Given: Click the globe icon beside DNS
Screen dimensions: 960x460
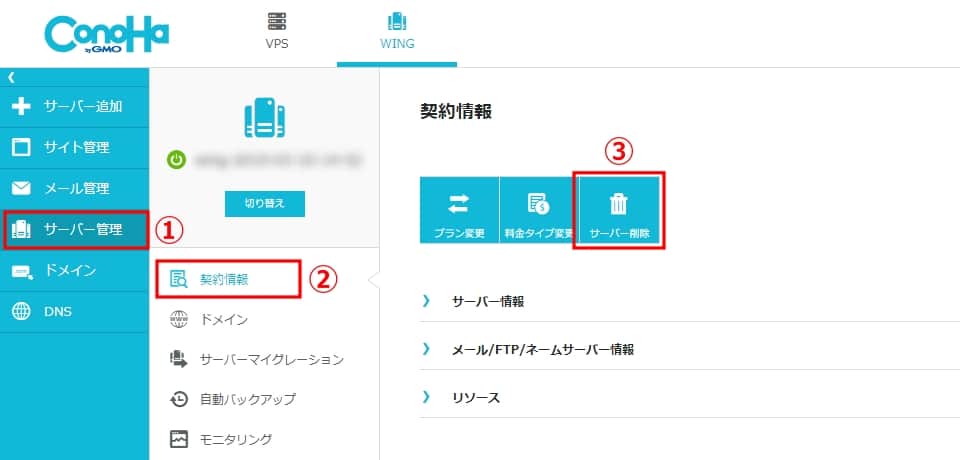Looking at the screenshot, I should tap(21, 312).
